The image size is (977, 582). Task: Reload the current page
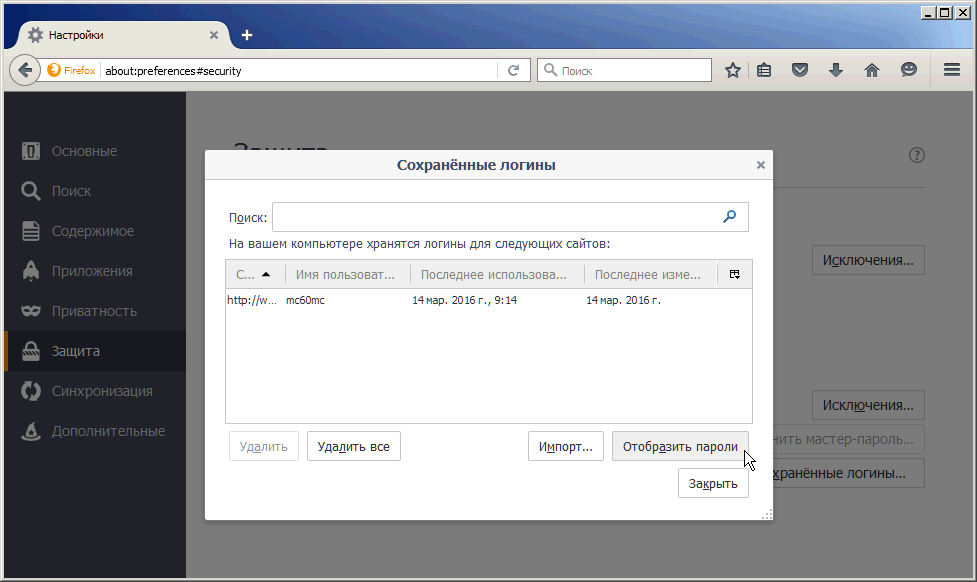513,70
